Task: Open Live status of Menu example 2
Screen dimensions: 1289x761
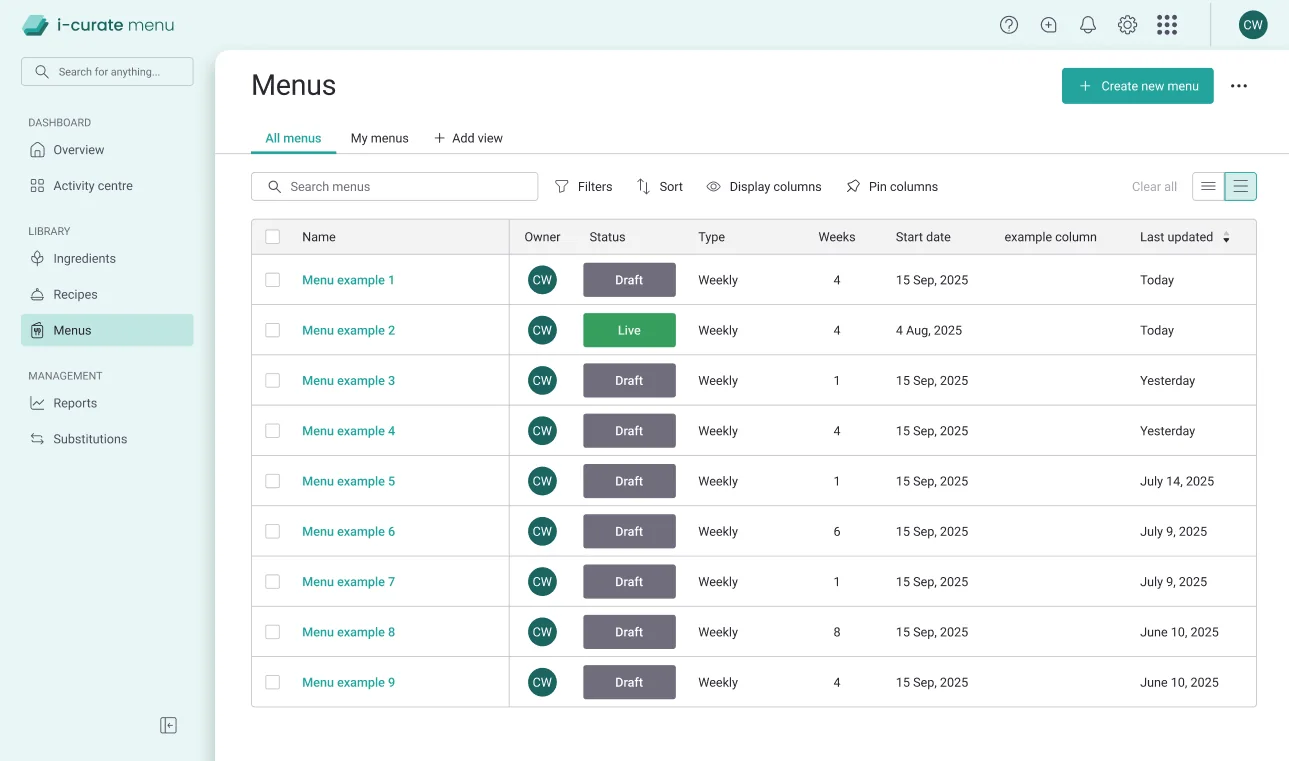Action: tap(629, 330)
